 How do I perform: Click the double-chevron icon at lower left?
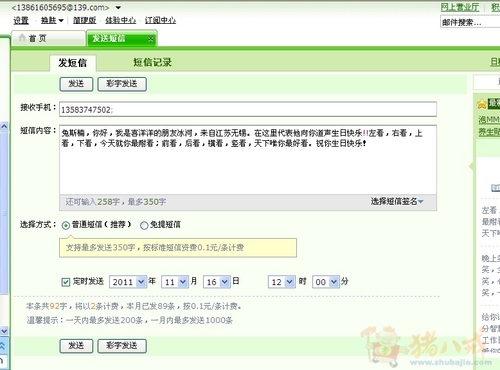[3, 346]
